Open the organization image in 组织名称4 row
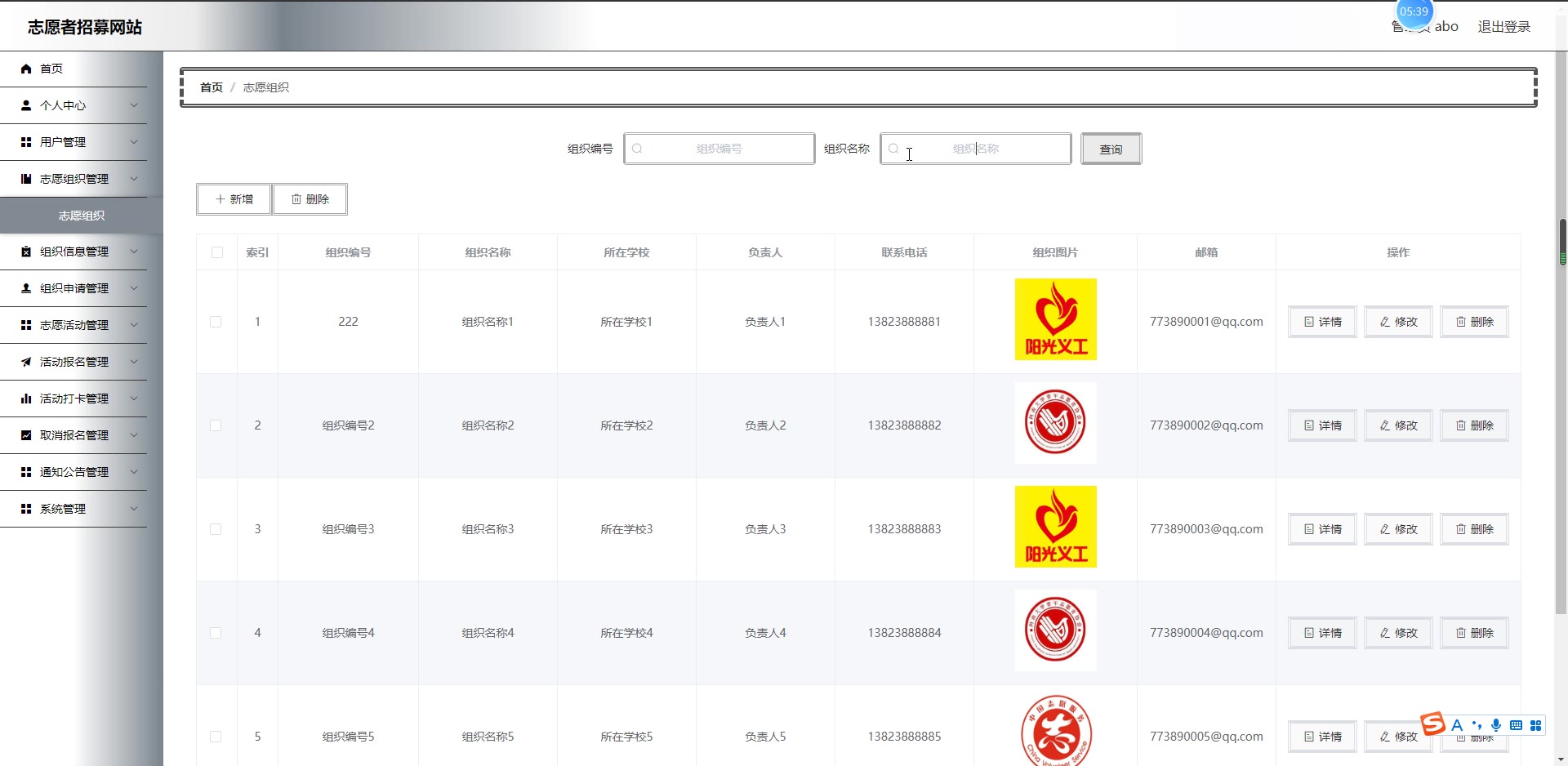The height and width of the screenshot is (766, 1568). [x=1055, y=630]
